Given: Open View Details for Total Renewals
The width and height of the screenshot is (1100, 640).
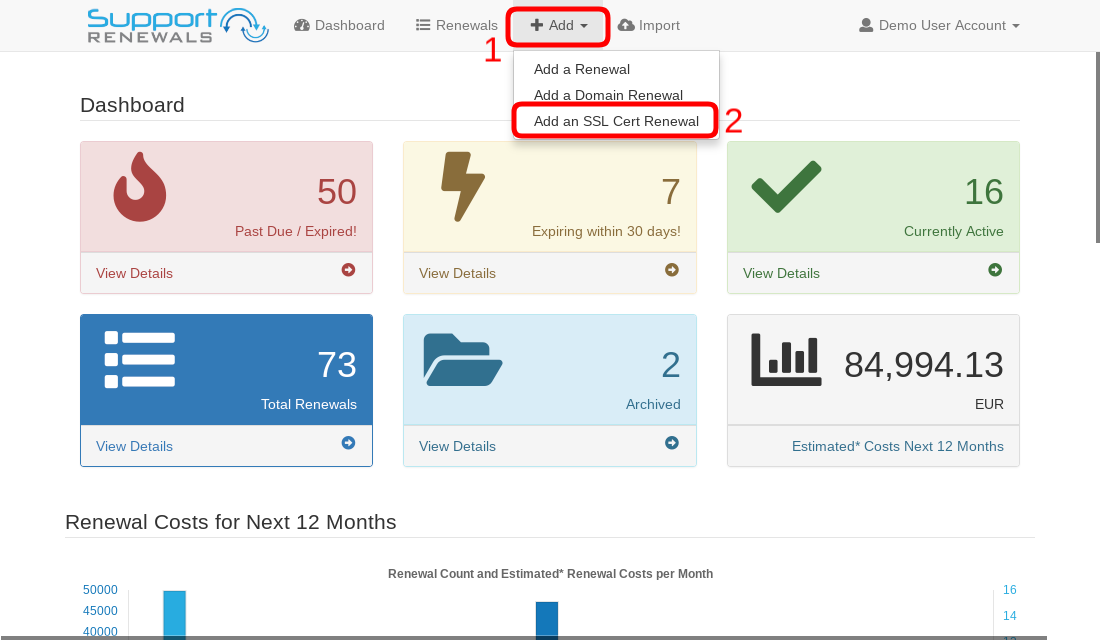Looking at the screenshot, I should click(134, 446).
